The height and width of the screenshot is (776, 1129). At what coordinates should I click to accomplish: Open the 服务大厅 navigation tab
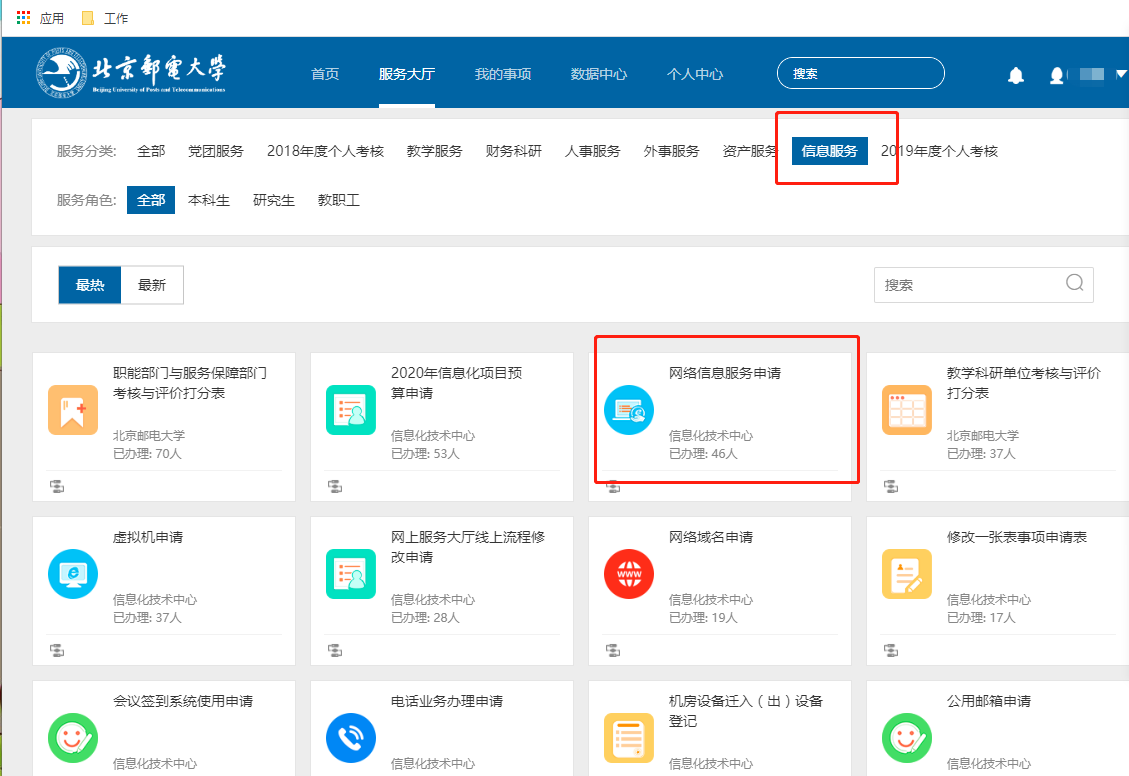[x=407, y=74]
